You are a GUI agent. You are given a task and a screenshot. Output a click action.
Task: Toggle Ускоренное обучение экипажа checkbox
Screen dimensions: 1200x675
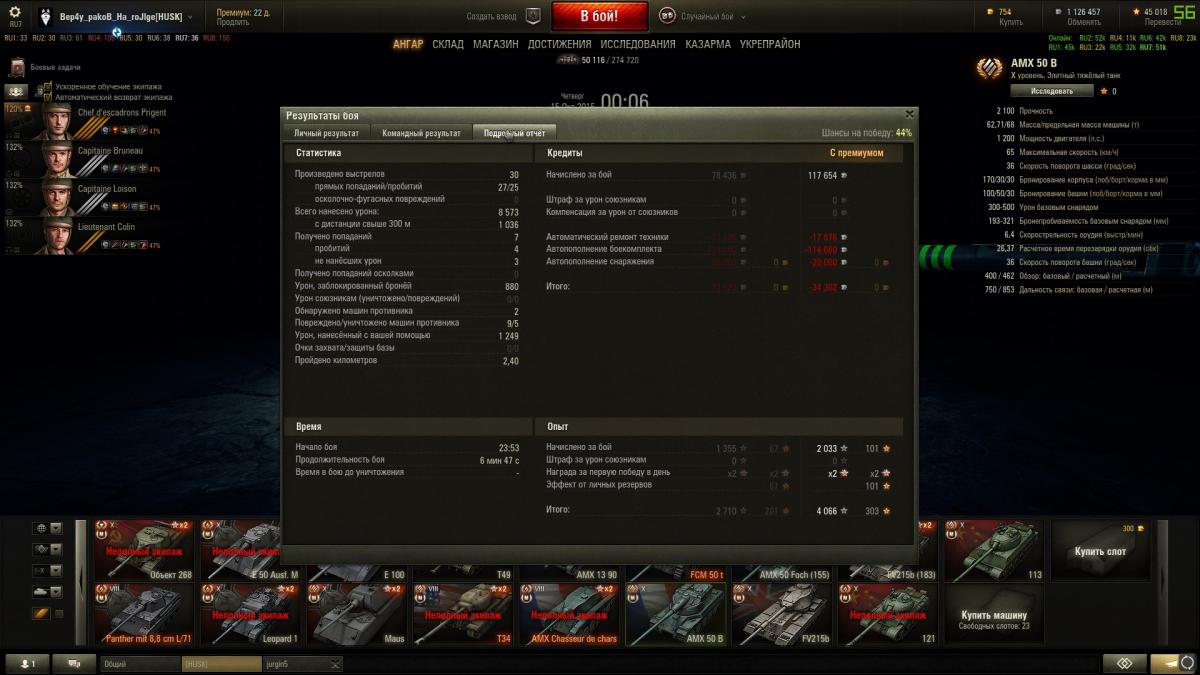[x=49, y=87]
